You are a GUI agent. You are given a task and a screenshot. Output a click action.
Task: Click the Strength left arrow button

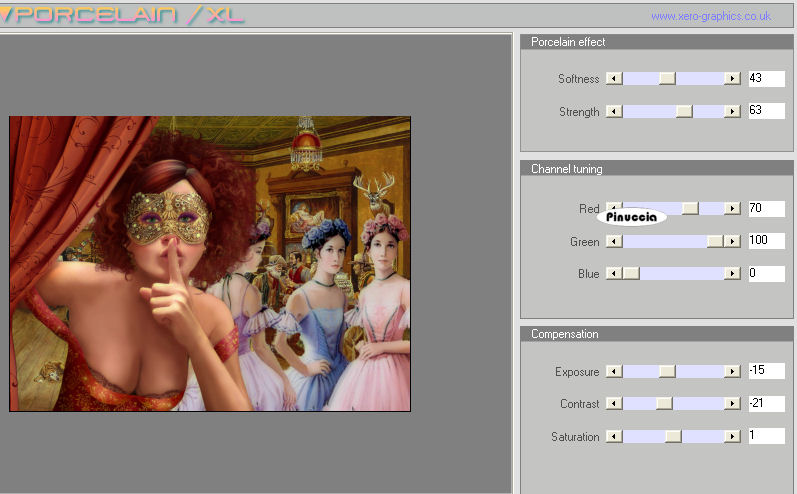point(614,111)
